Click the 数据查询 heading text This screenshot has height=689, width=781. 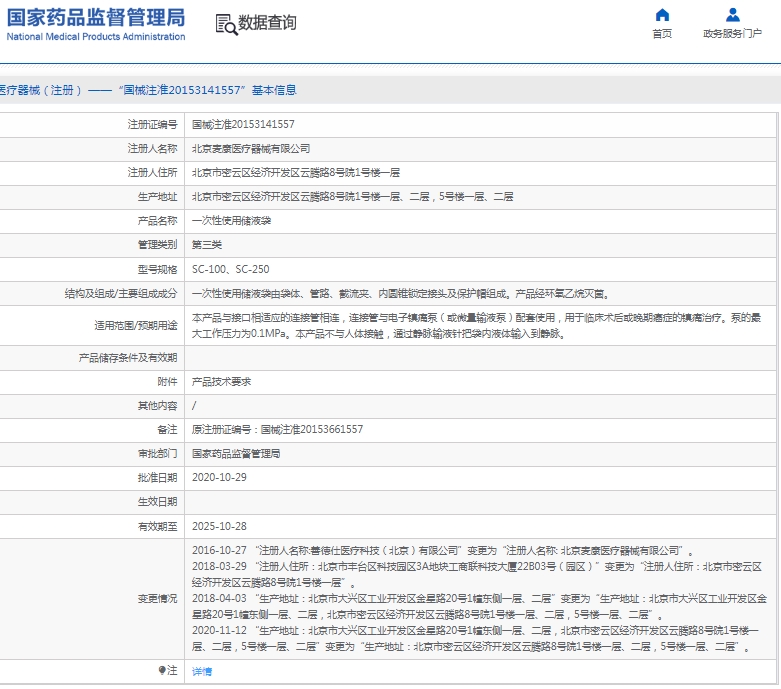point(267,22)
